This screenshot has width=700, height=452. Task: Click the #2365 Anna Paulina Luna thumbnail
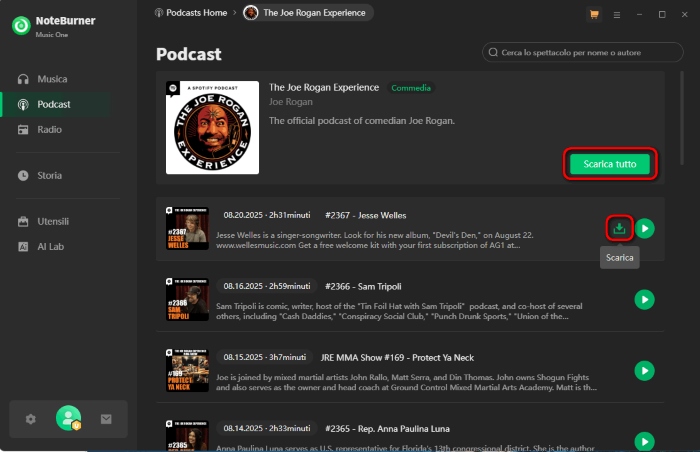pos(188,435)
